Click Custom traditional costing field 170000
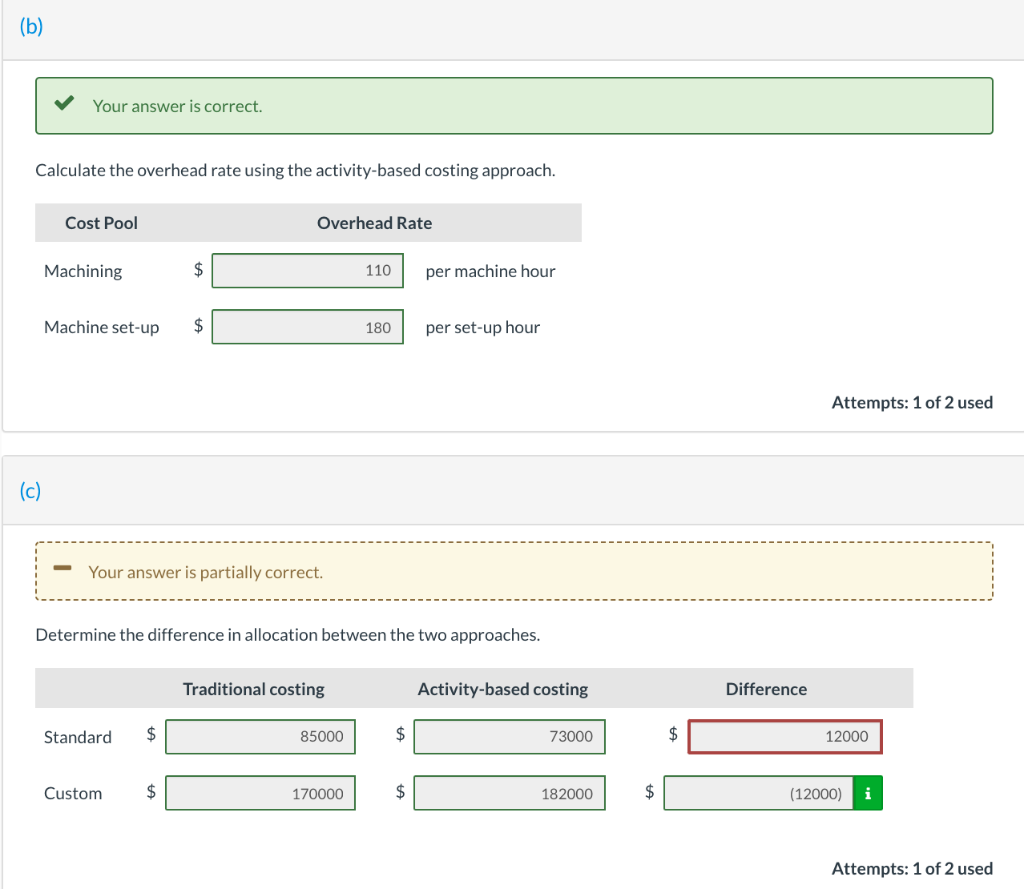1024x889 pixels. (261, 793)
